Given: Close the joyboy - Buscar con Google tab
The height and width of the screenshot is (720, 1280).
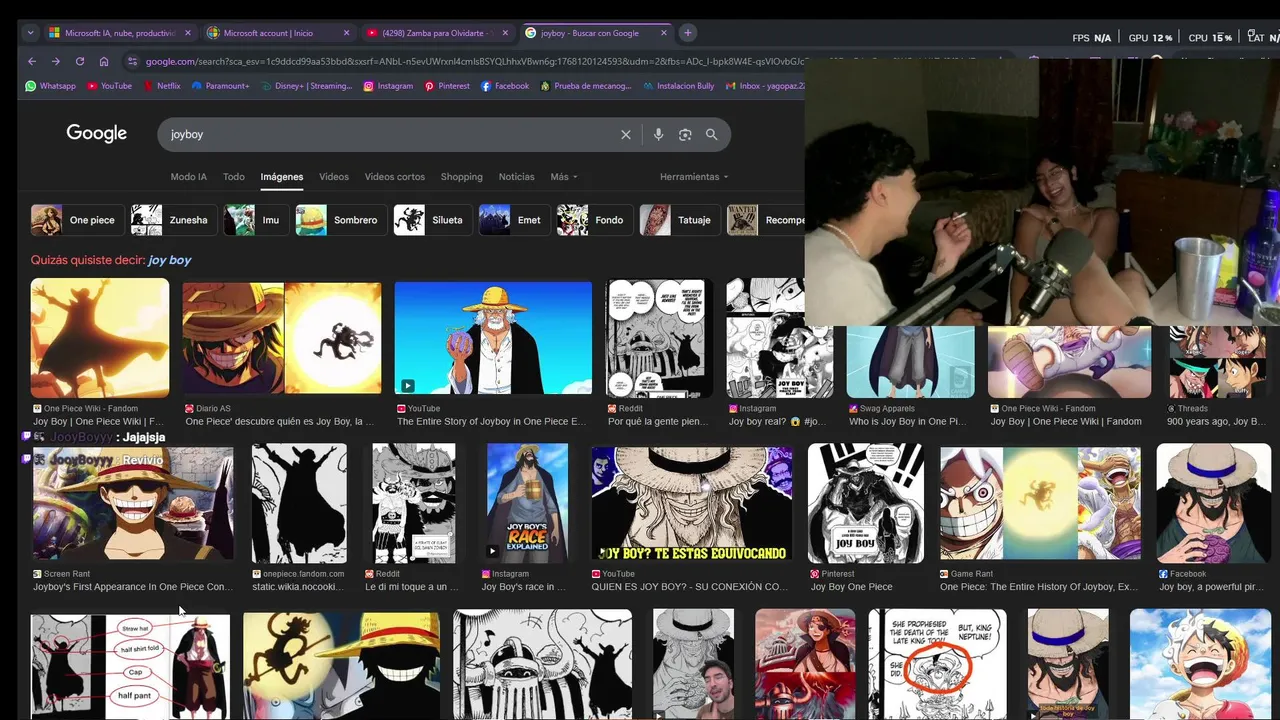Looking at the screenshot, I should [664, 33].
